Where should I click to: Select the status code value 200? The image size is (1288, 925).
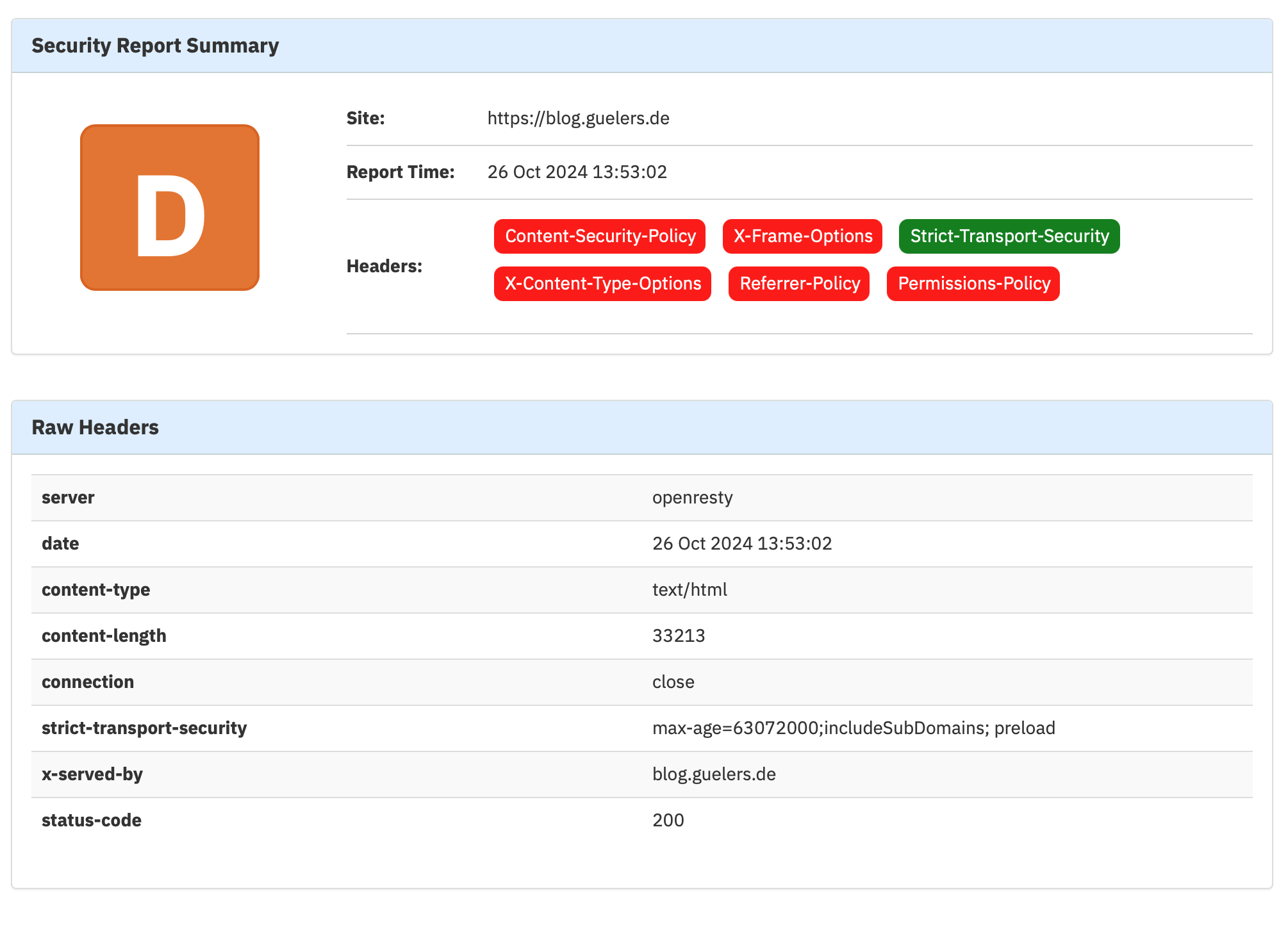point(668,821)
